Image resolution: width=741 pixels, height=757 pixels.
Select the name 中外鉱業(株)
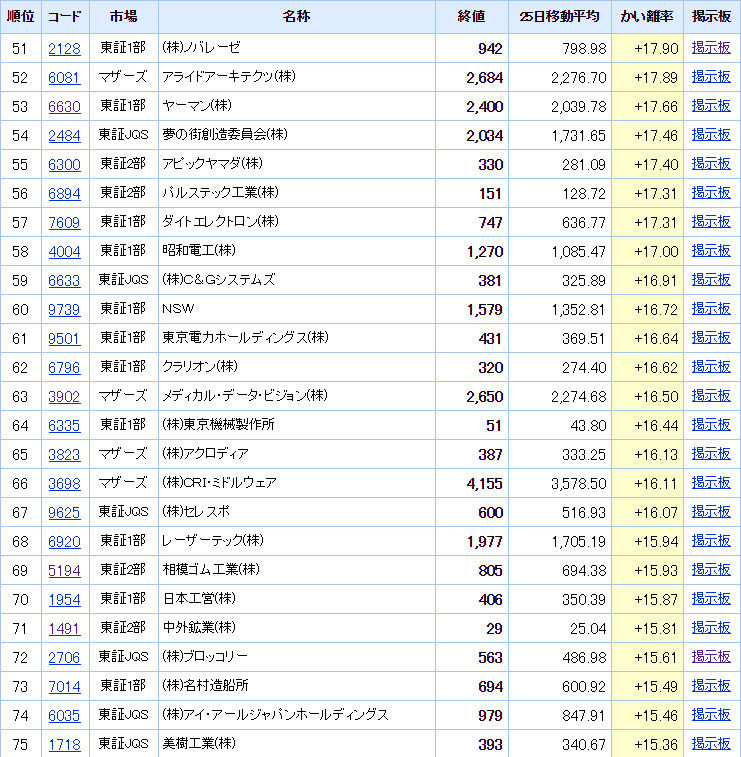(199, 627)
